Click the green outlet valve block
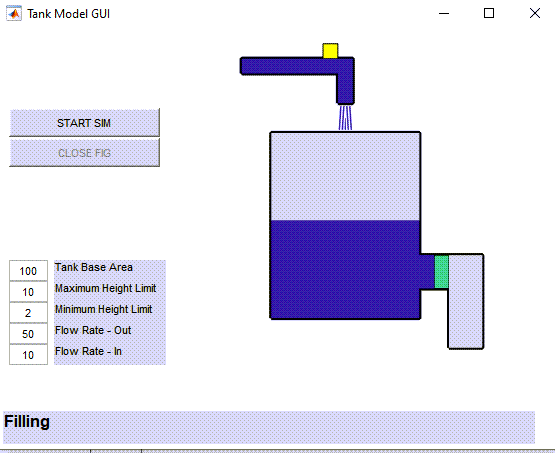The width and height of the screenshot is (555, 453). click(x=441, y=272)
